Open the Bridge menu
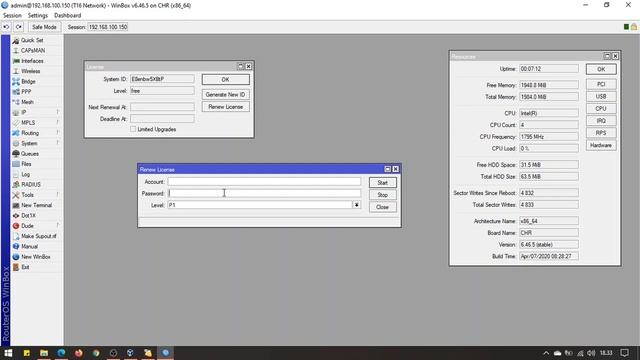This screenshot has height=360, width=640. coord(28,81)
